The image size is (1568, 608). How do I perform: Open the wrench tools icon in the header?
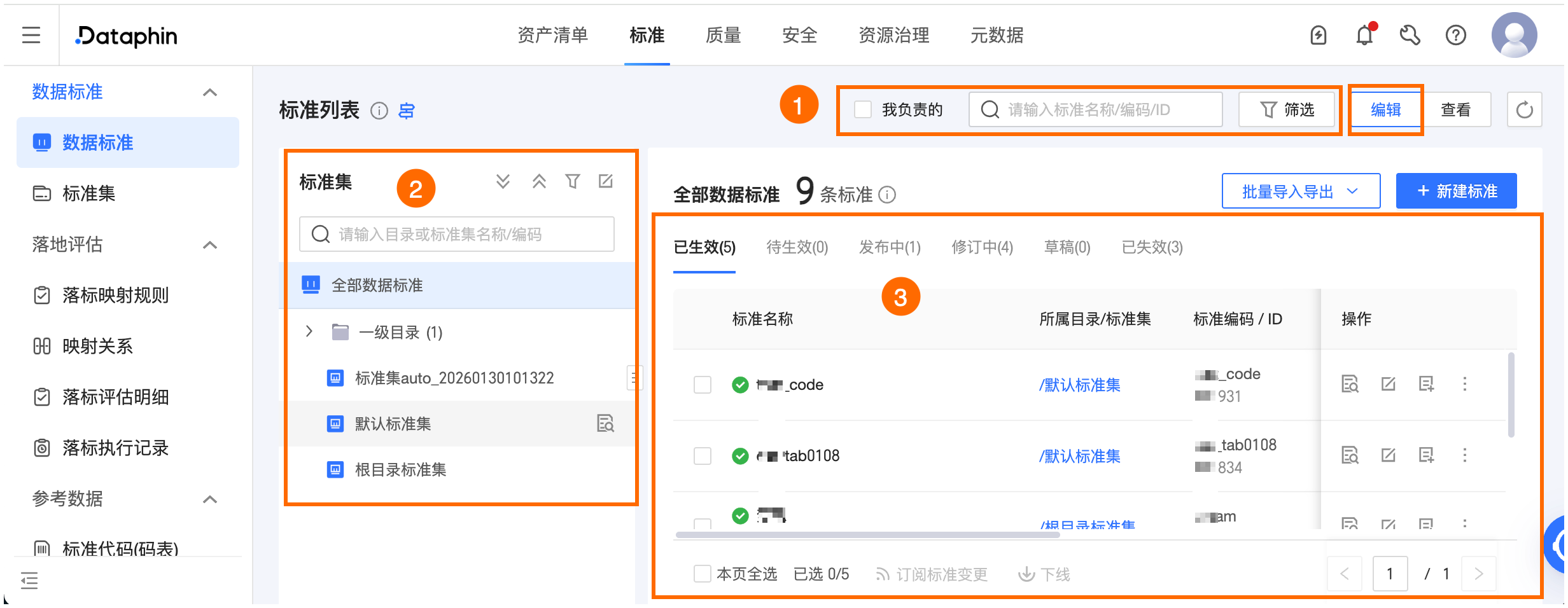pos(1410,36)
